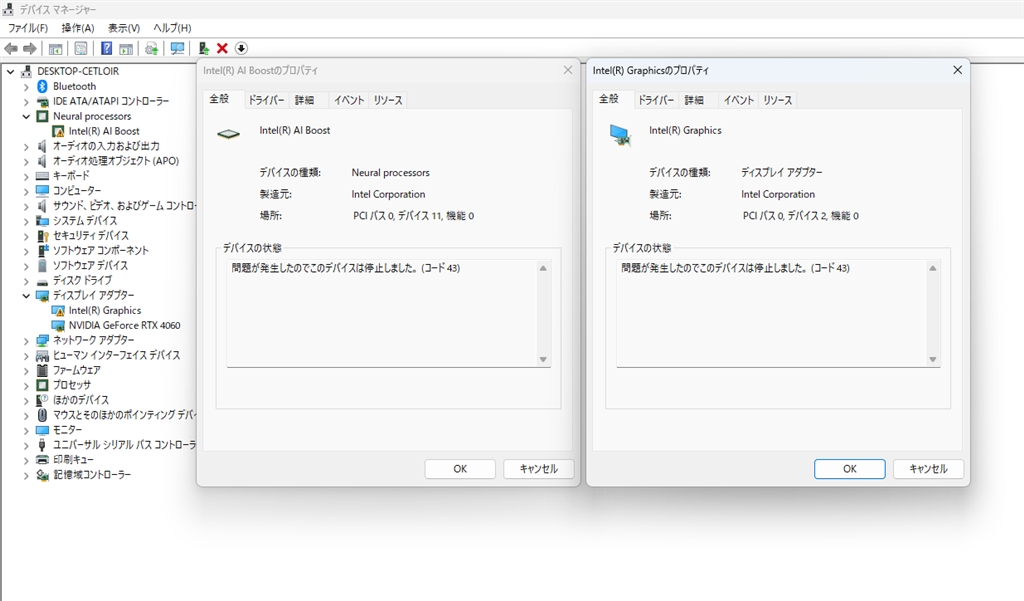
Task: Collapse the DESKTOP-CETLOIR root node
Action: (x=10, y=72)
